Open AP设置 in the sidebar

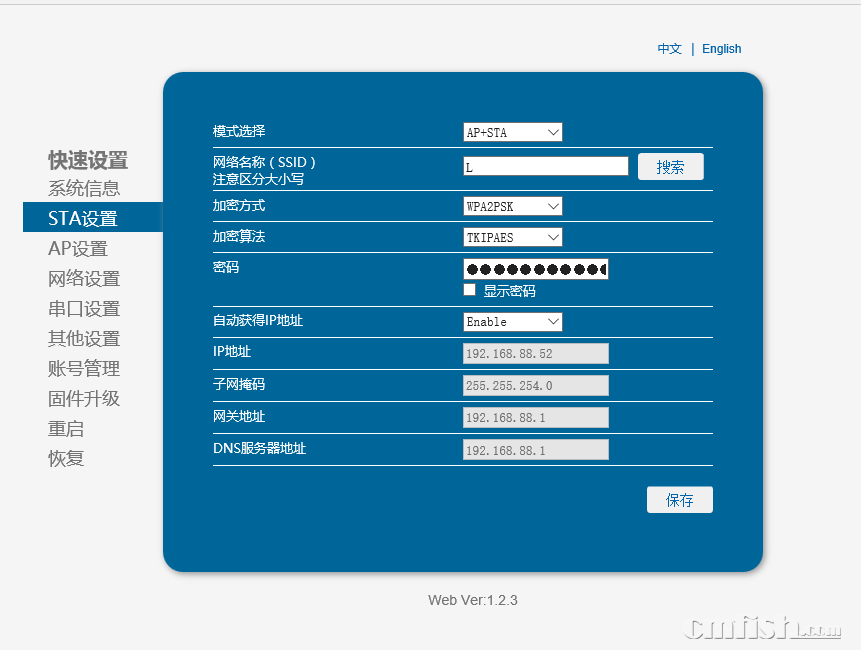pos(78,249)
